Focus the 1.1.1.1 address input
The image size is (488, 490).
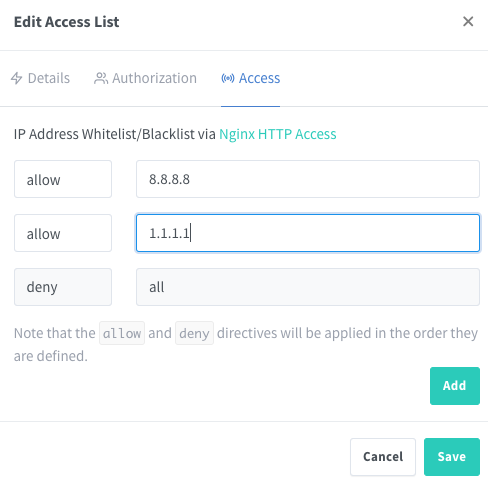tap(308, 233)
